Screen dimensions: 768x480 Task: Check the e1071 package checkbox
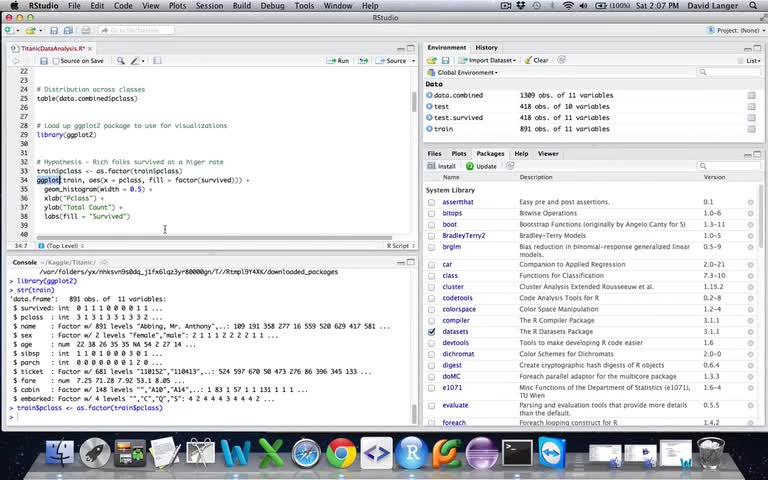click(431, 388)
